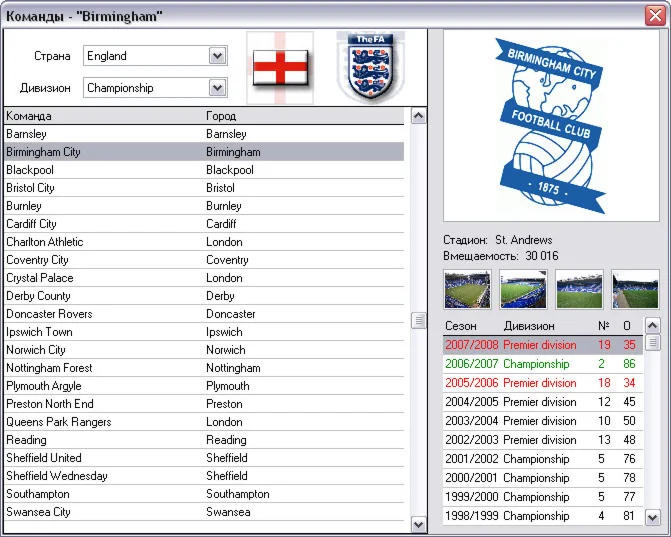Select the 1998/1999 Championship season row
The height and width of the screenshot is (537, 671).
tap(543, 516)
